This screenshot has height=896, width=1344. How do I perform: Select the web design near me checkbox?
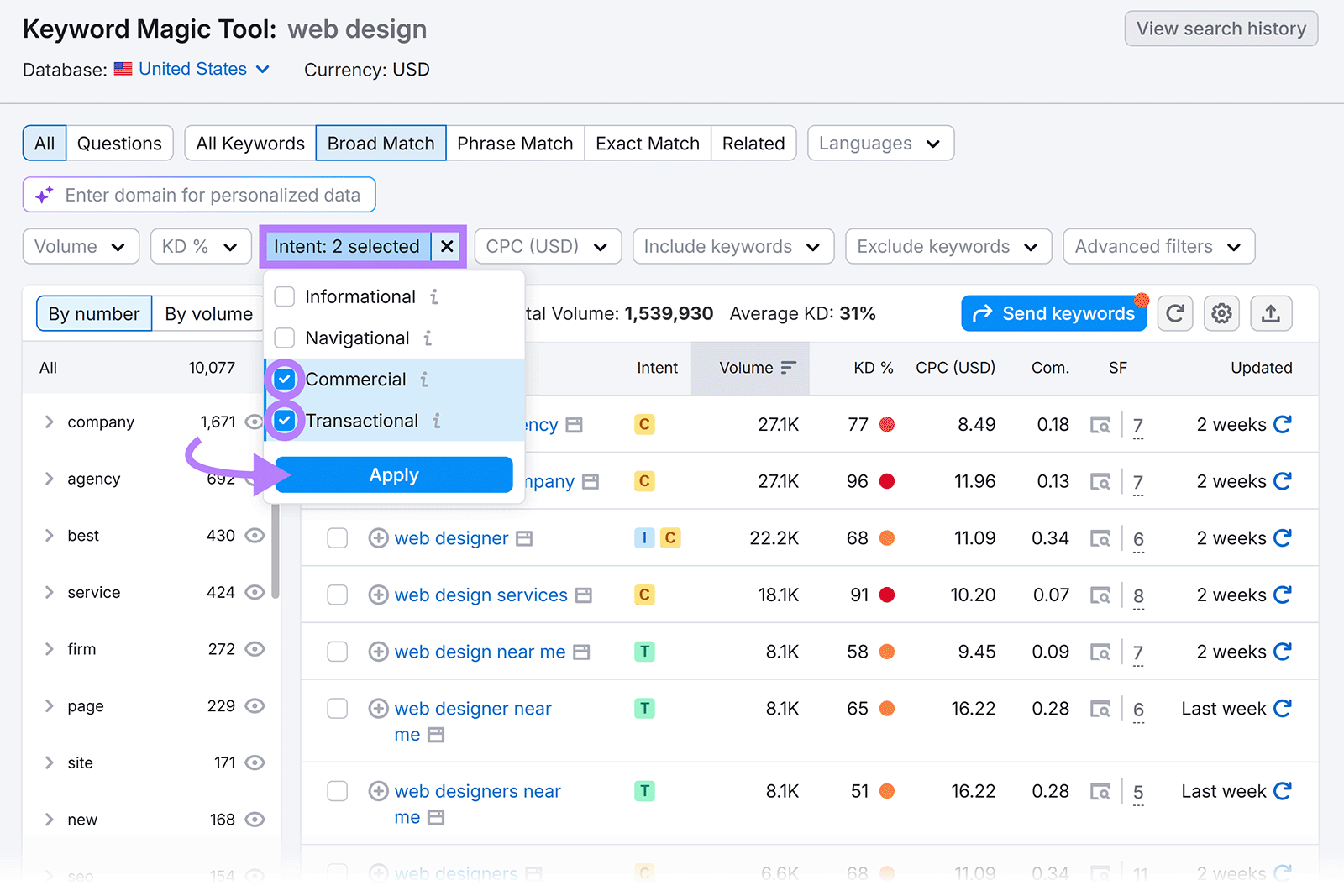[x=338, y=652]
